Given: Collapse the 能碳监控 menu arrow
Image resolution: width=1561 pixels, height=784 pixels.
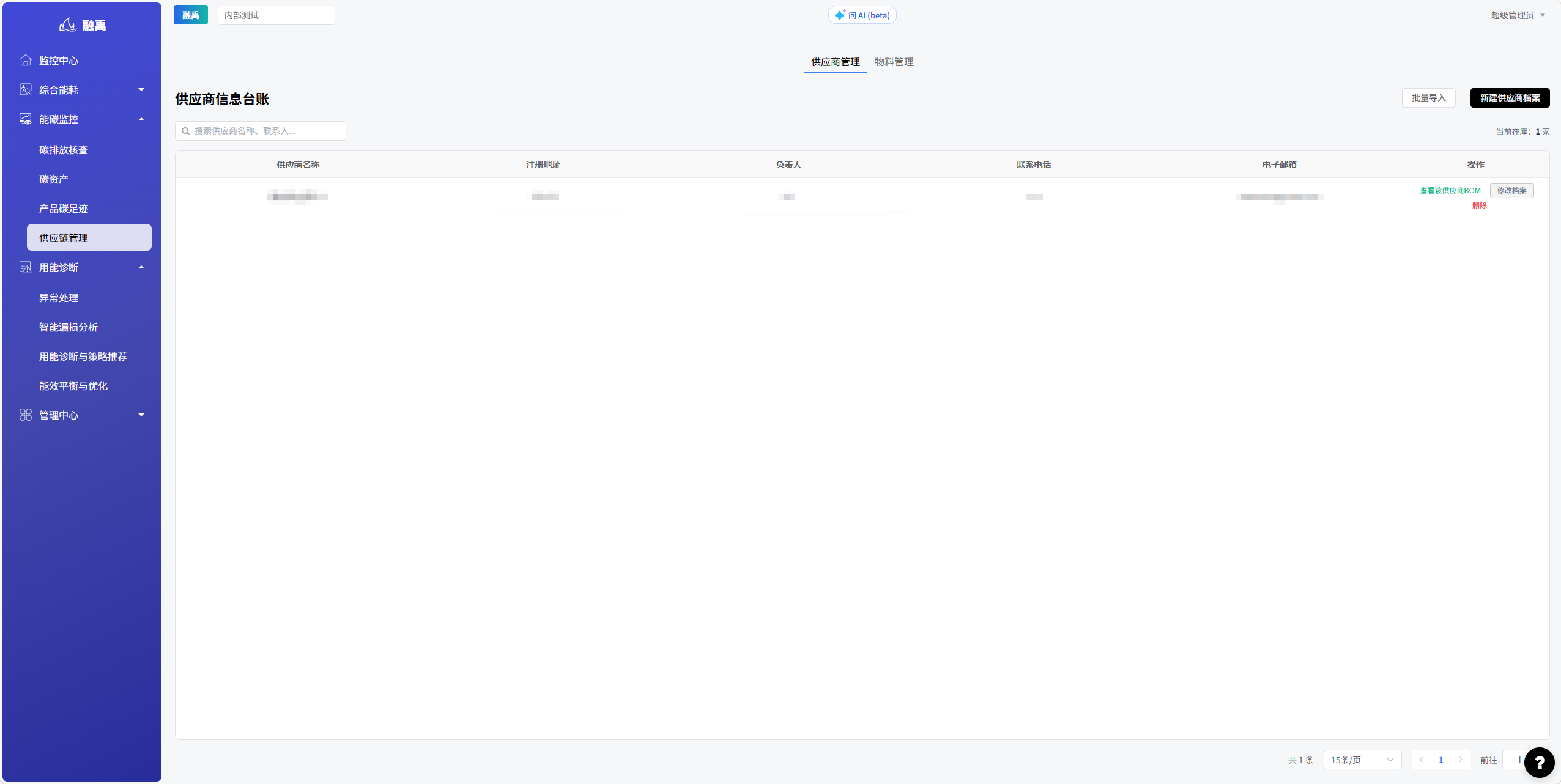Looking at the screenshot, I should [141, 119].
